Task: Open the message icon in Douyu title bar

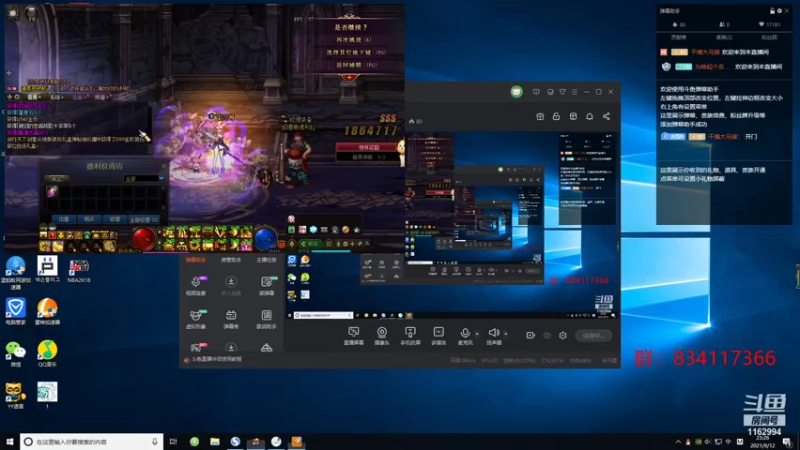Action: point(536,92)
